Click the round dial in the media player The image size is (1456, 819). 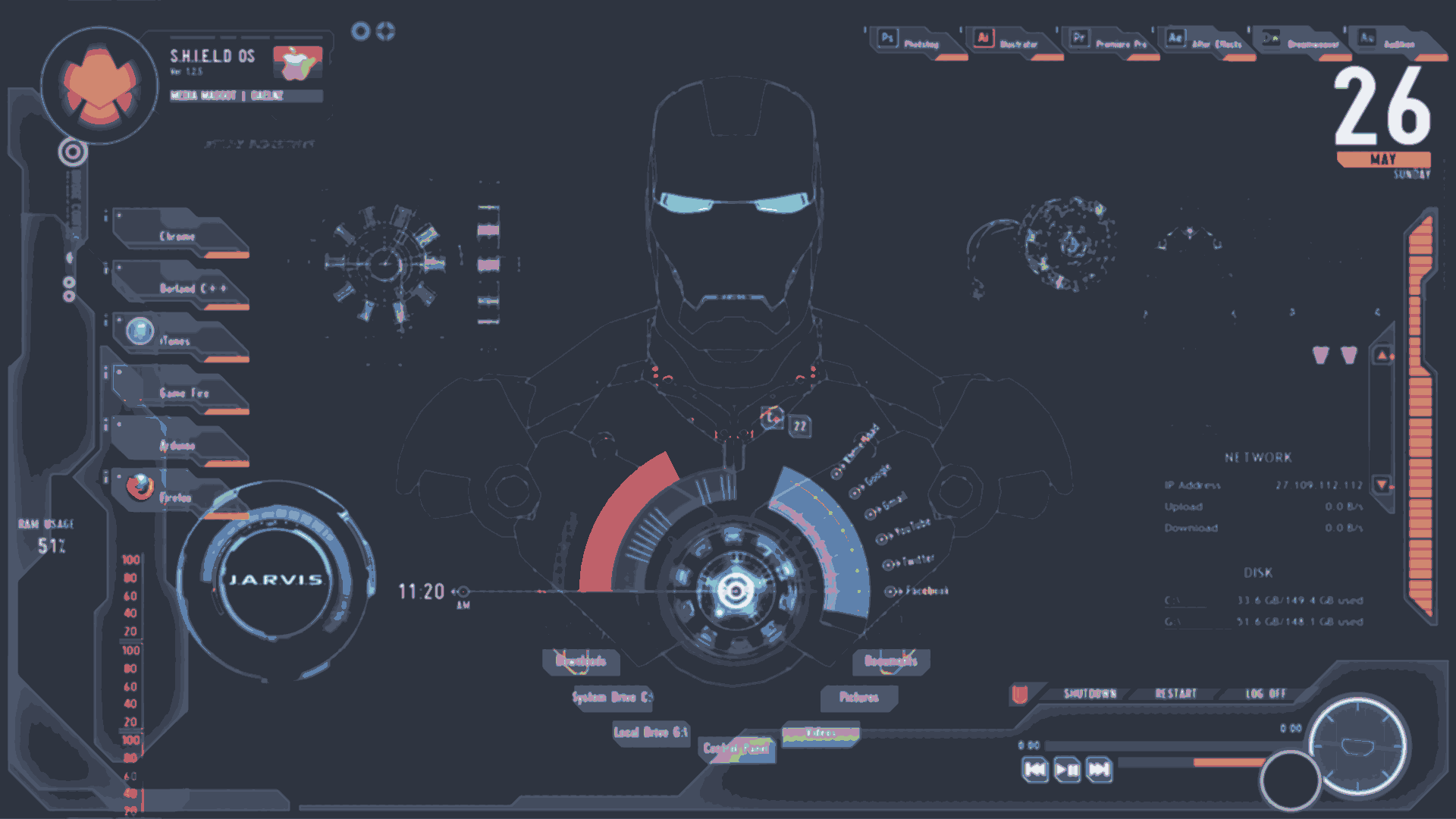(x=1358, y=745)
